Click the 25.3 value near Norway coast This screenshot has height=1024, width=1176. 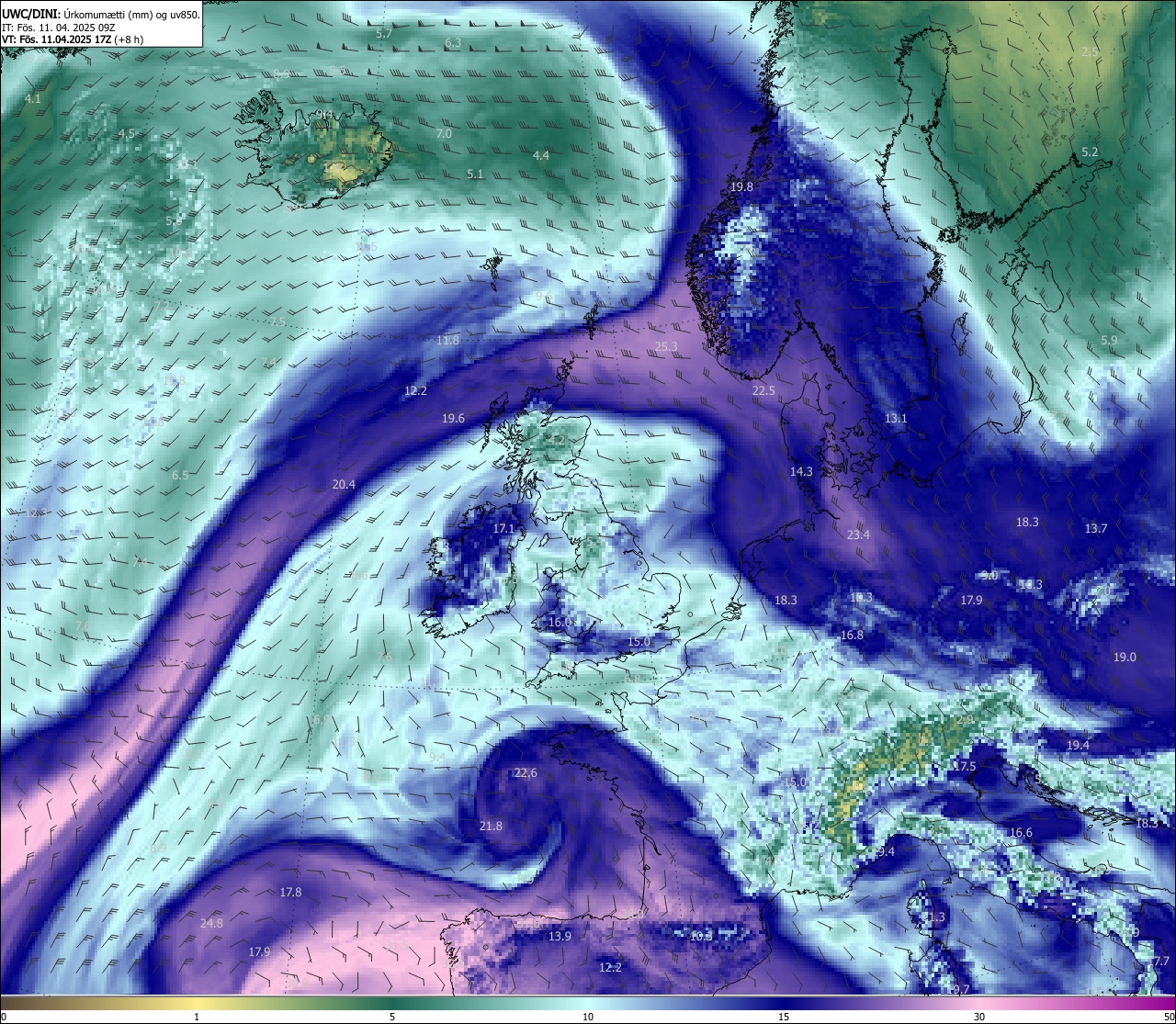(x=666, y=346)
